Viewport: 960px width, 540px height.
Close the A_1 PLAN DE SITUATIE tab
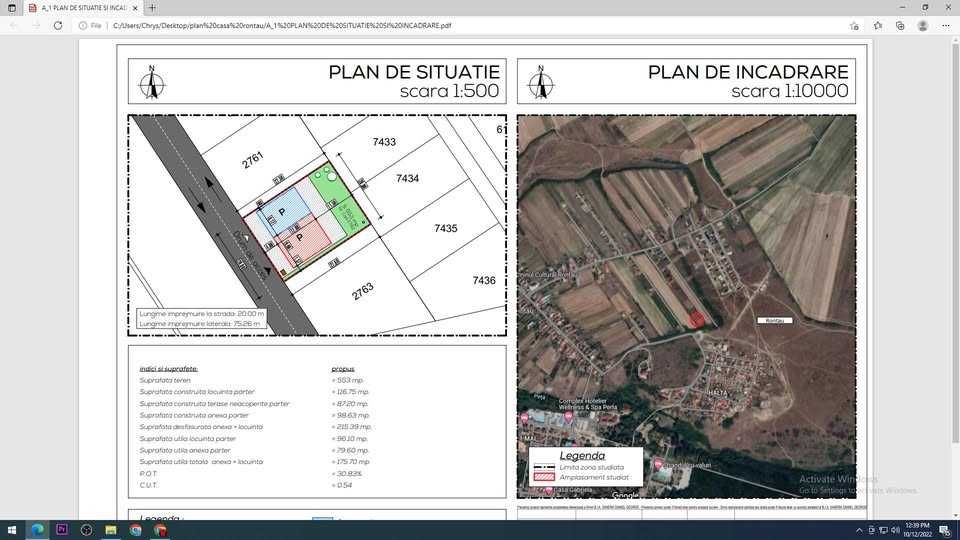click(x=135, y=8)
